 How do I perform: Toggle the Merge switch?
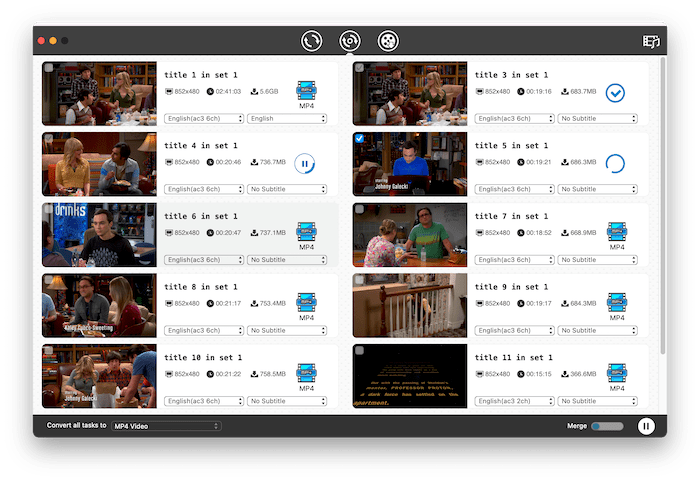pos(606,426)
